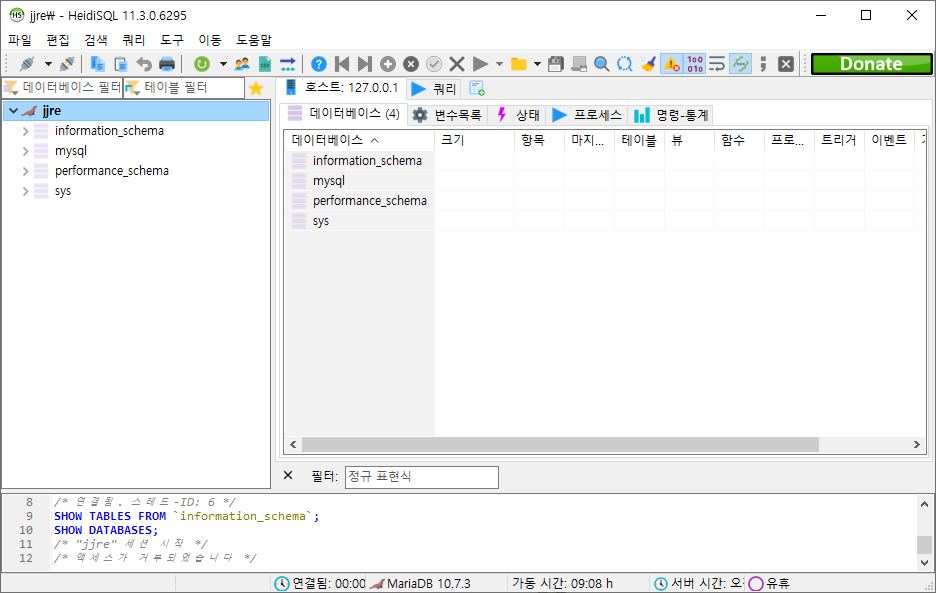Click the save floppy disk icon
Screen dimensions: 936x593
click(556, 64)
